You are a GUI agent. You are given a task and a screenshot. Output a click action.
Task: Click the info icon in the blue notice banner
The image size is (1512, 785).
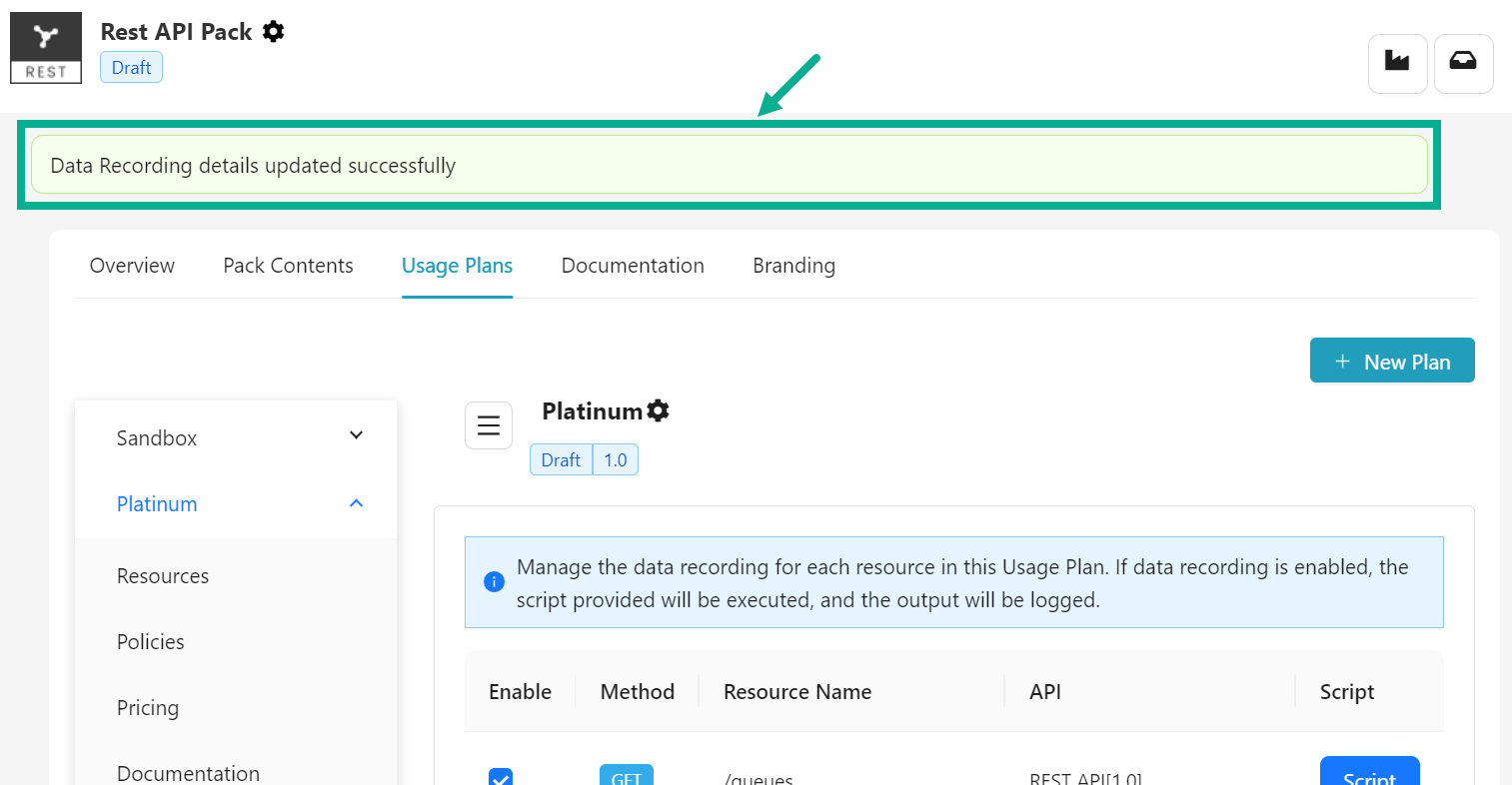494,581
